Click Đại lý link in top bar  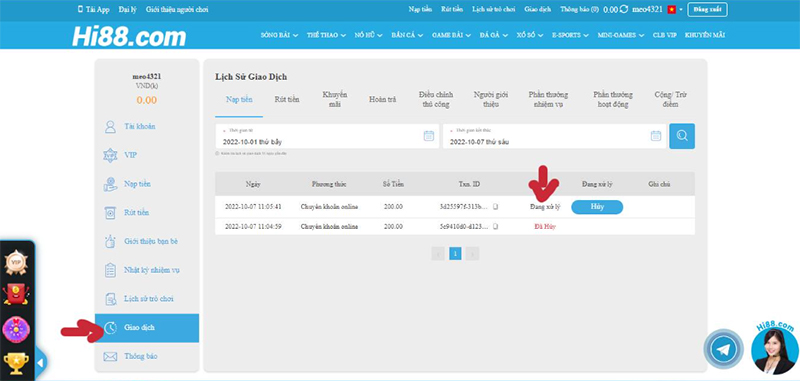click(x=127, y=9)
